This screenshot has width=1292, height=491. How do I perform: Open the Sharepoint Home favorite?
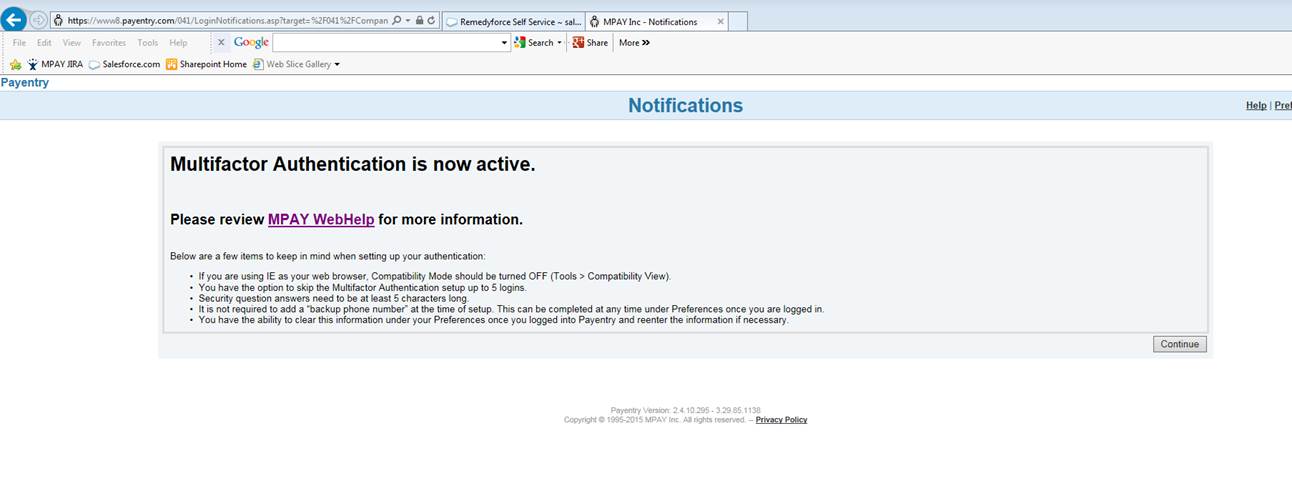coord(206,64)
